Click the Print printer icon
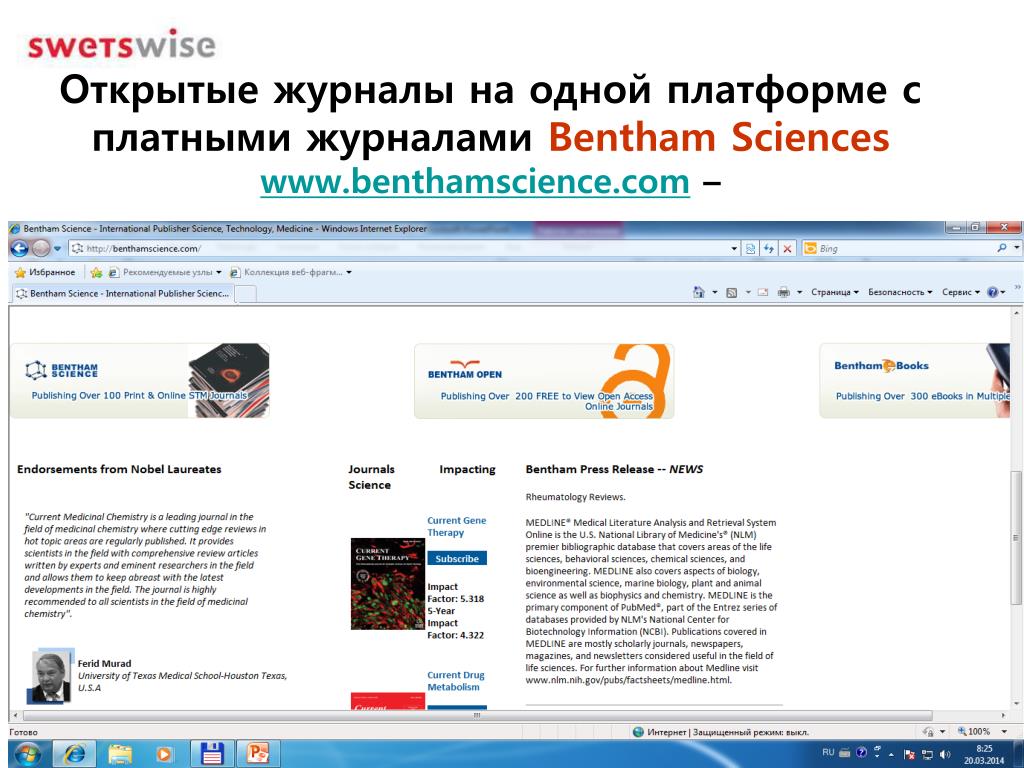The image size is (1024, 768). pos(784,293)
